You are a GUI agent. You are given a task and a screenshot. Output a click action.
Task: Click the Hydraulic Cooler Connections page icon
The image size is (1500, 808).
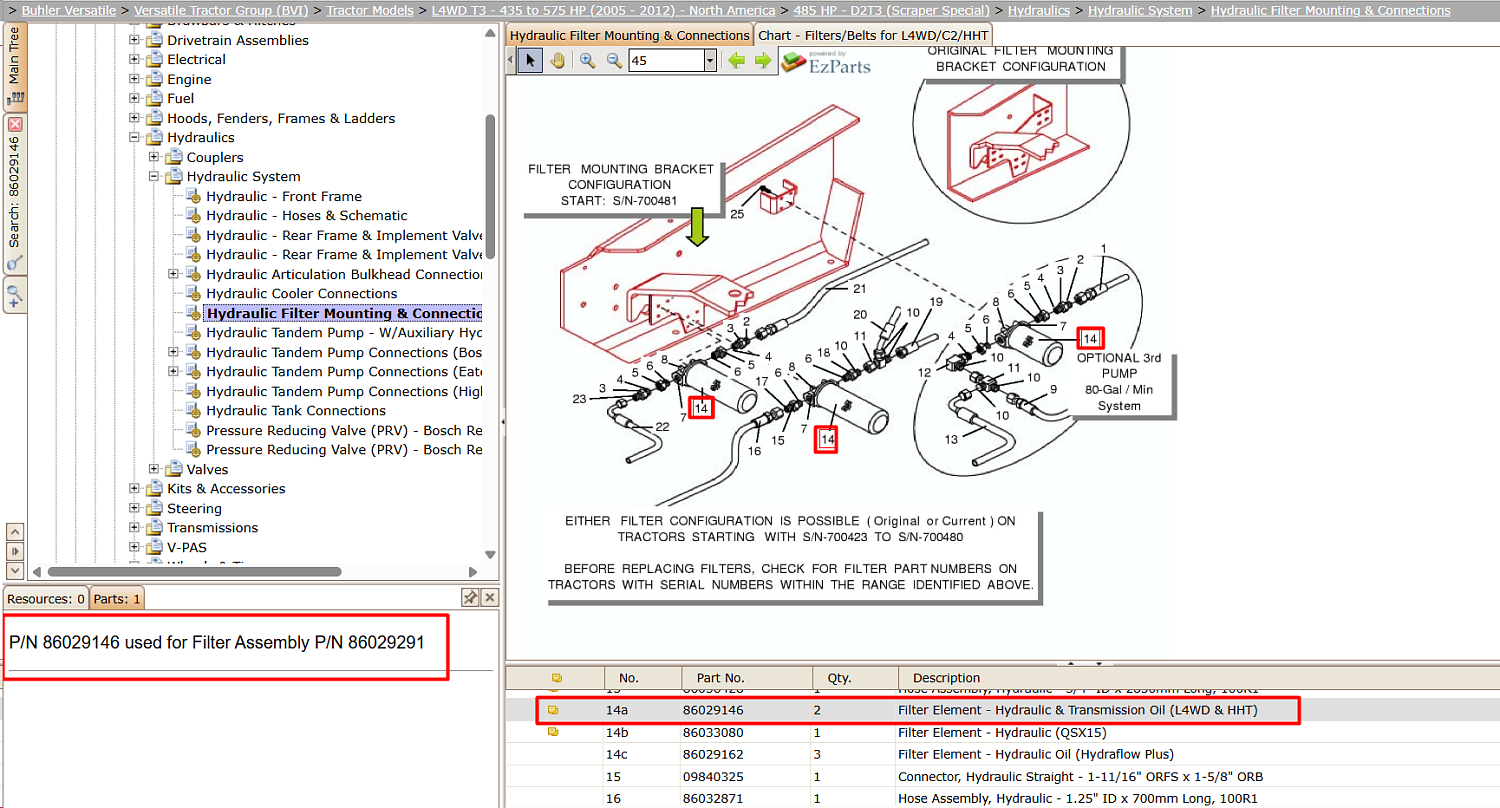tap(193, 294)
